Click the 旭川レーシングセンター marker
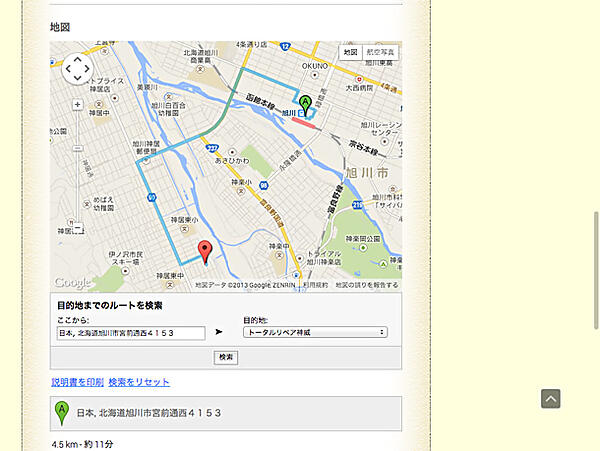 385,142
